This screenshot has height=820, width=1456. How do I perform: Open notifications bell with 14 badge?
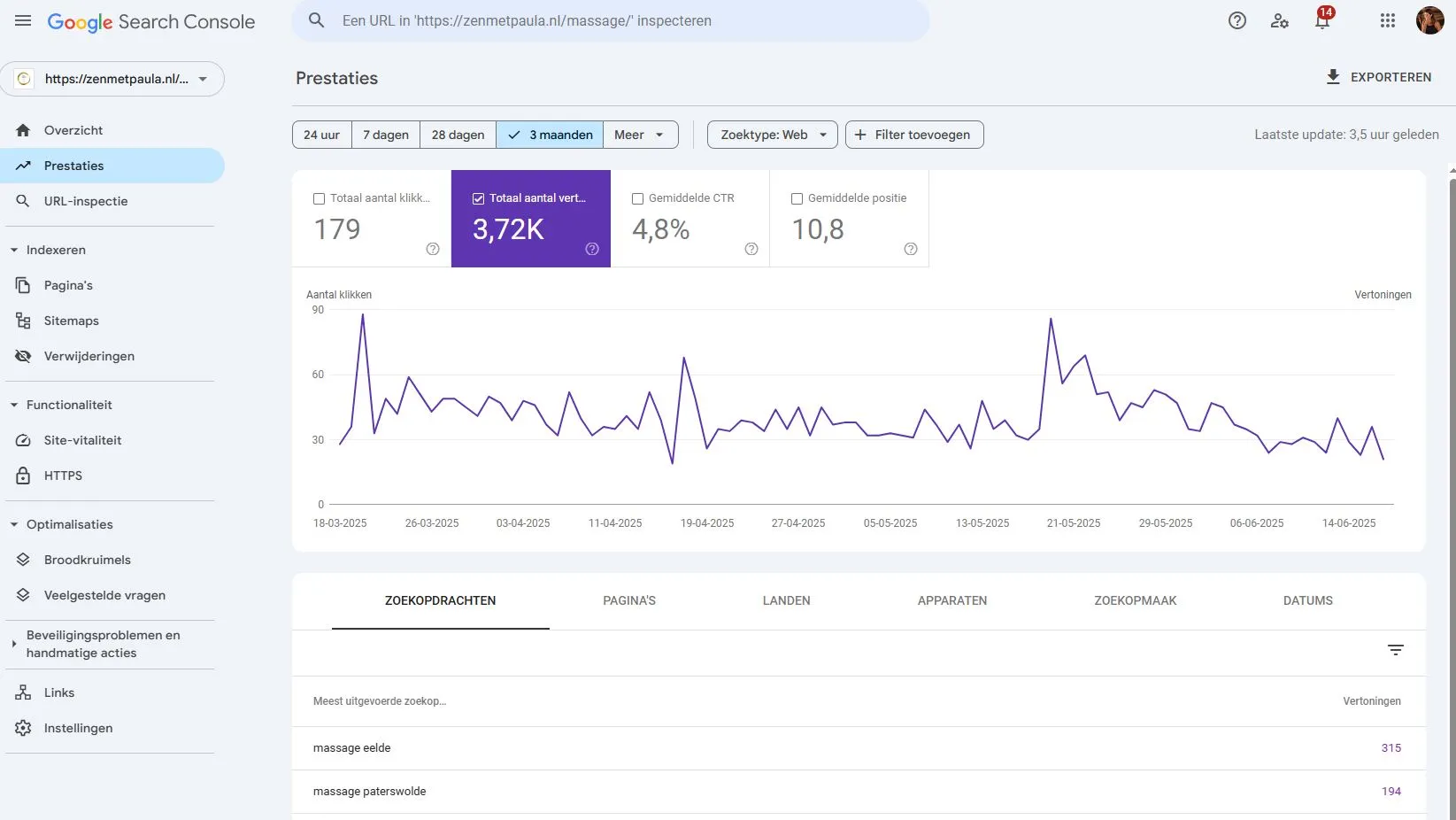1322,20
